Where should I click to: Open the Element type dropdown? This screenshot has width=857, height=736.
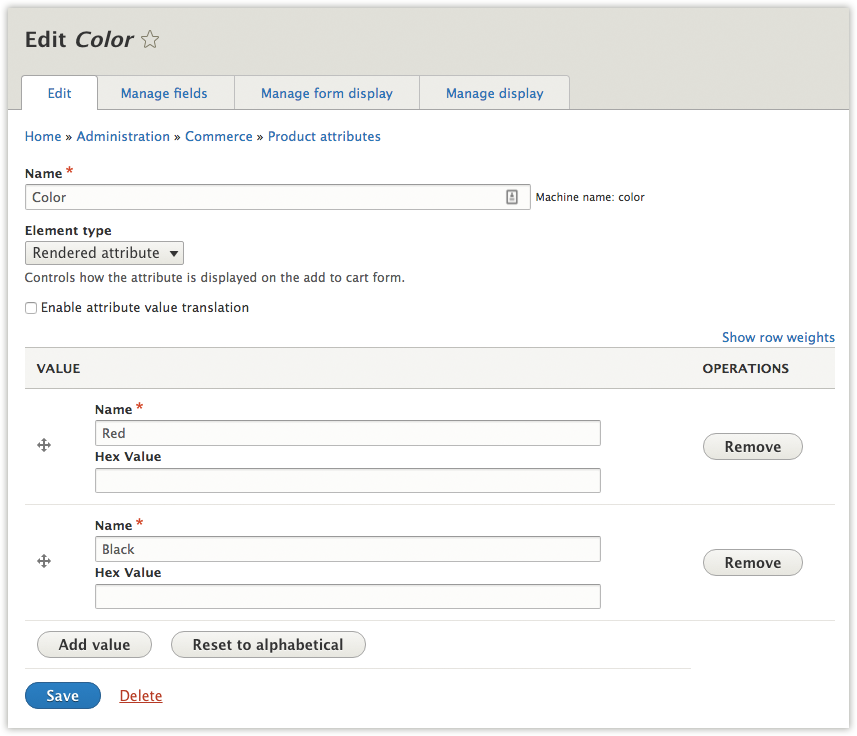coord(104,253)
